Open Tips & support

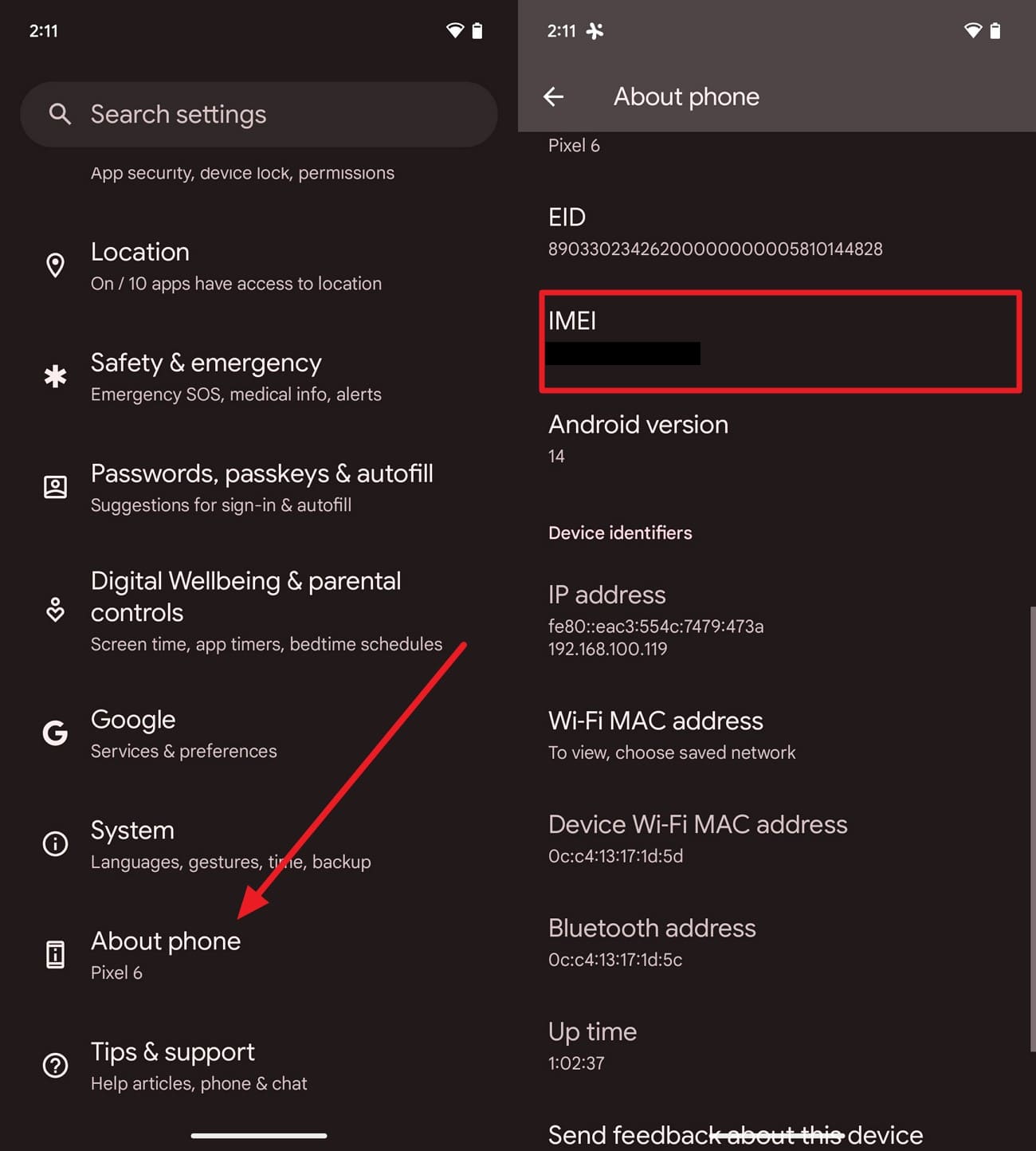[259, 1066]
